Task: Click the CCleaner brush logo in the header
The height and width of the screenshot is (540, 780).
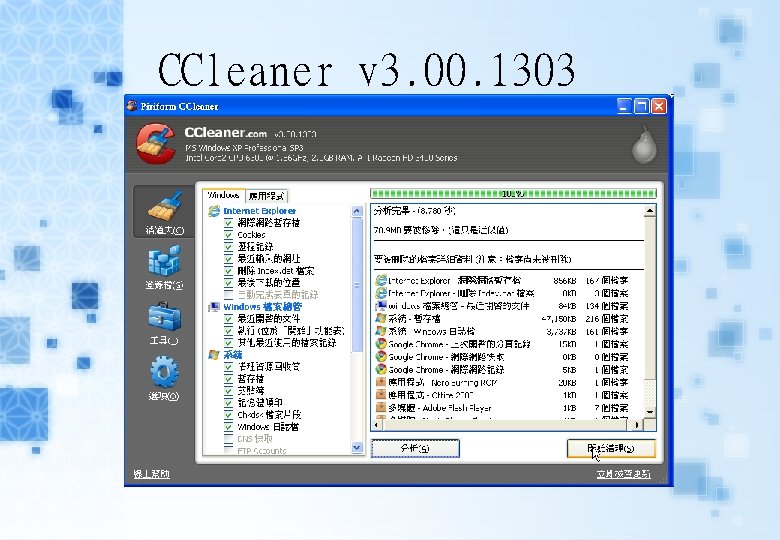Action: point(156,144)
